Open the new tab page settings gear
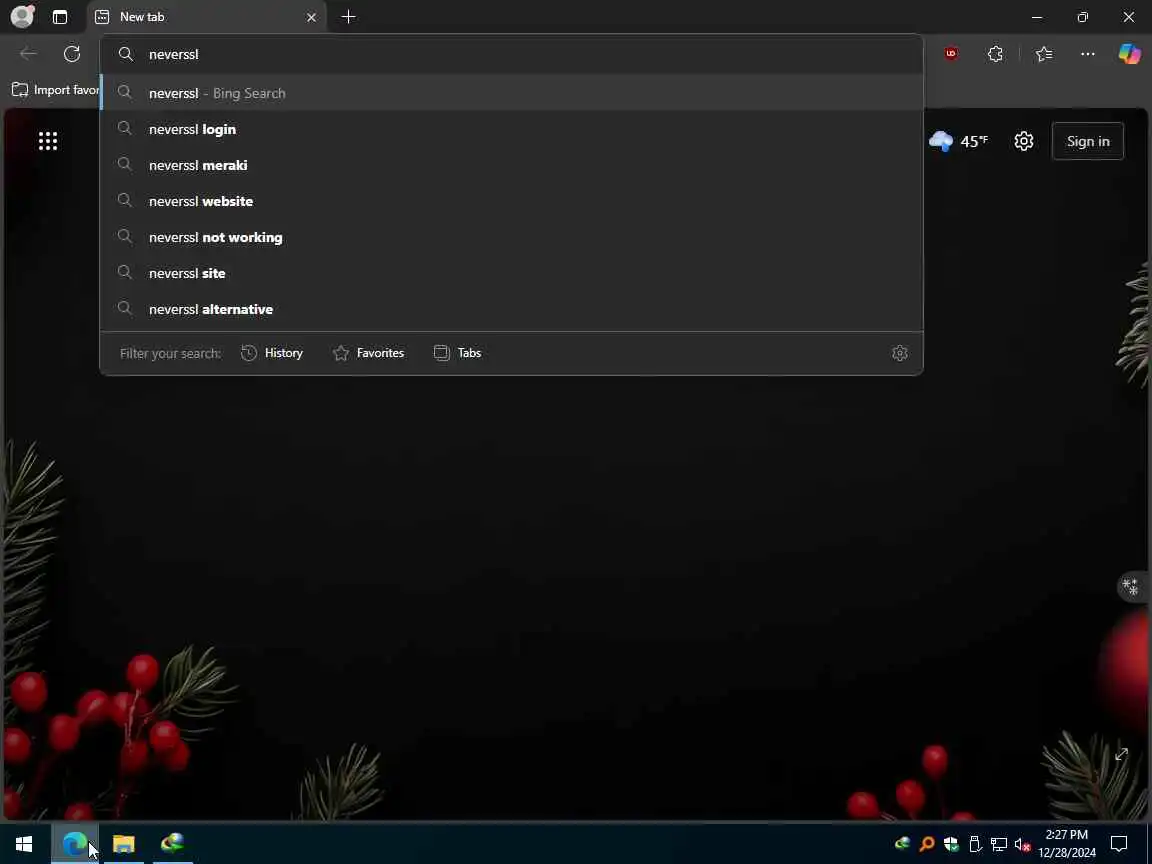The height and width of the screenshot is (864, 1152). click(1023, 141)
